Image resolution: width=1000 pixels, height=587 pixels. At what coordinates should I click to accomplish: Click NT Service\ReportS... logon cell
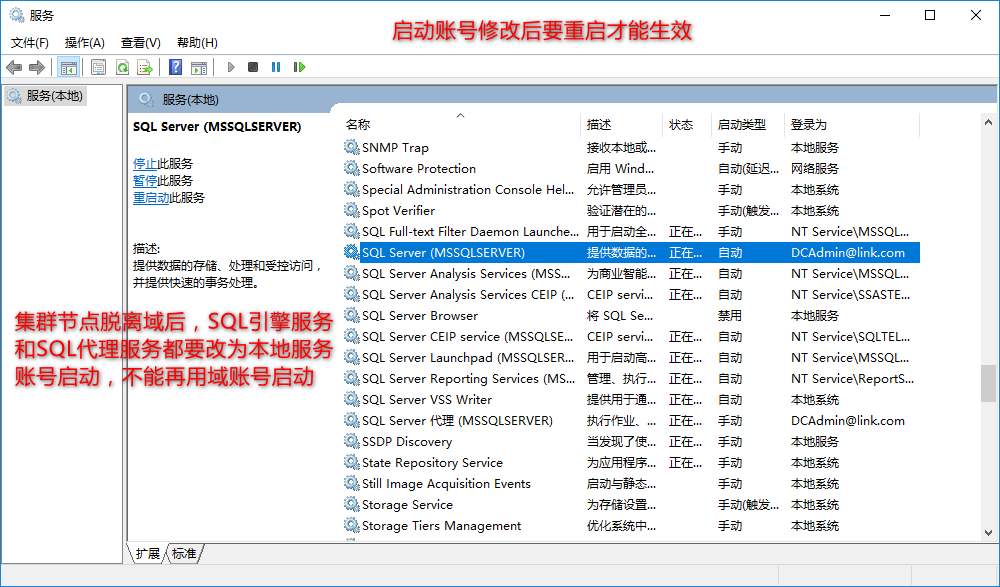click(852, 379)
